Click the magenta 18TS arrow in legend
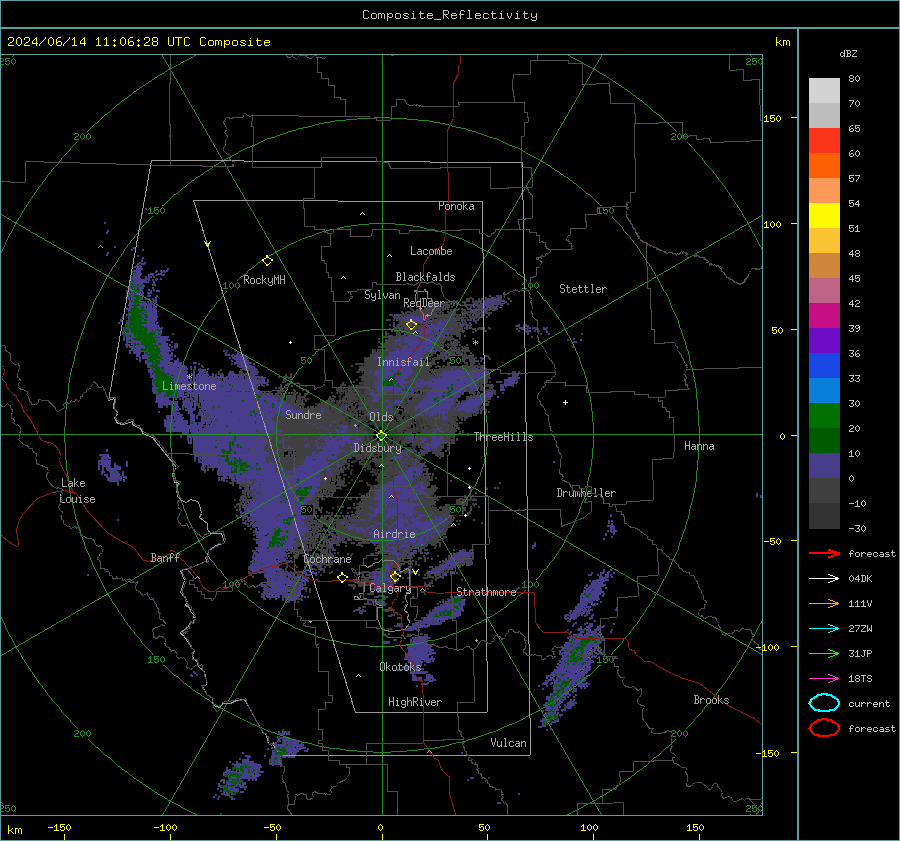This screenshot has height=841, width=900. tap(824, 679)
